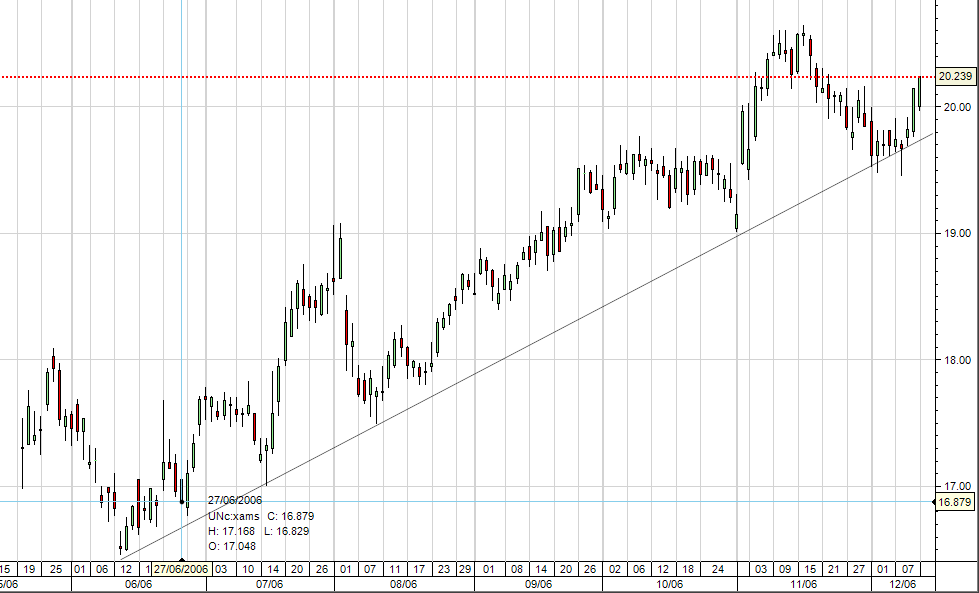Viewport: 979px width, 593px height.
Task: Click the 18.00 price axis label
Action: (x=957, y=360)
